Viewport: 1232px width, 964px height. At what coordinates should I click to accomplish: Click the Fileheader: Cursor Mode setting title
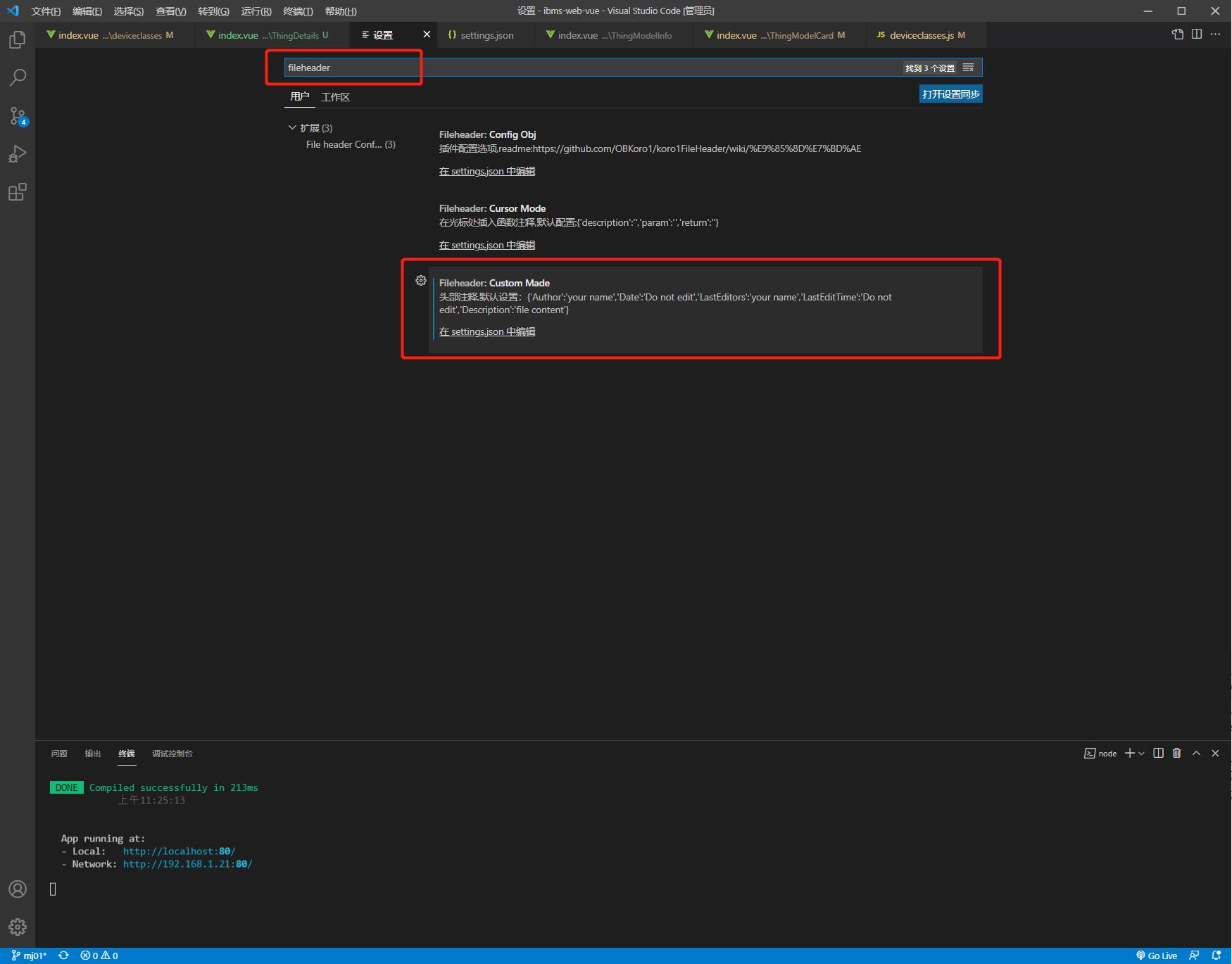(493, 208)
